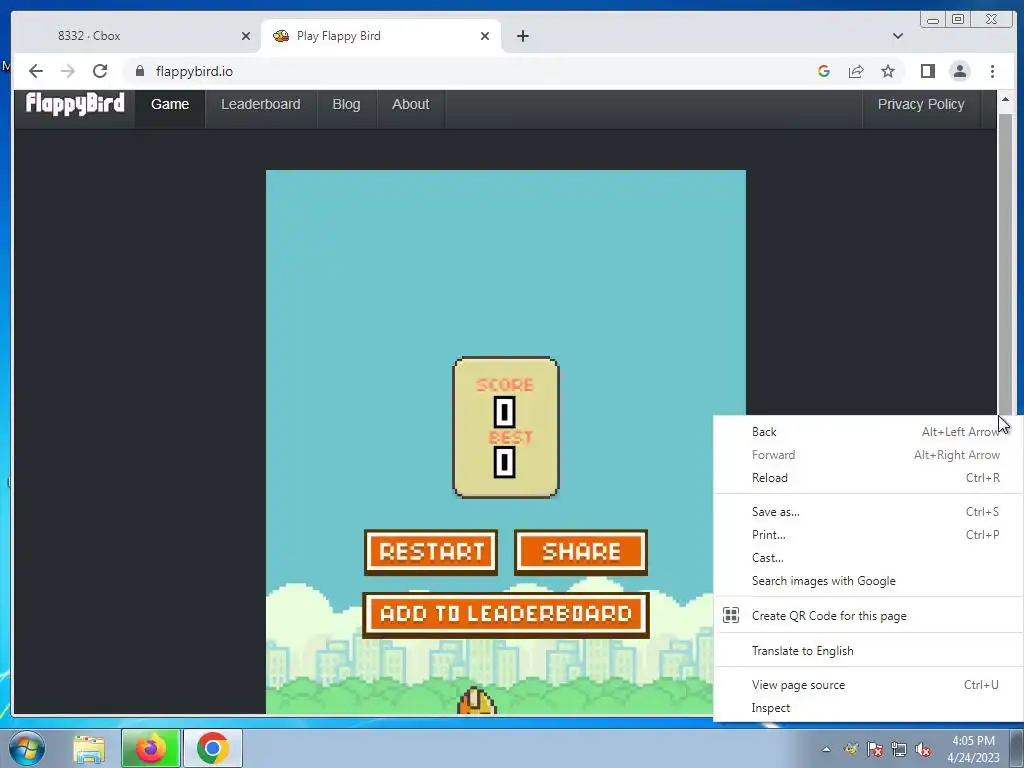Viewport: 1024px width, 768px height.
Task: Click the muted volume tray icon
Action: [x=923, y=749]
